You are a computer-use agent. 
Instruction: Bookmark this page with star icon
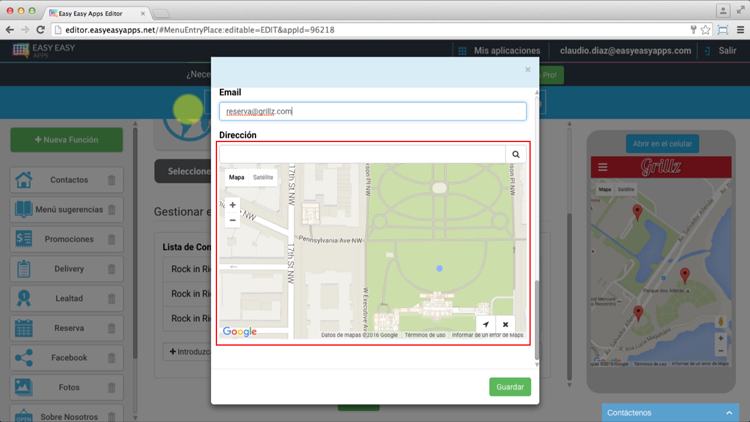tap(705, 30)
